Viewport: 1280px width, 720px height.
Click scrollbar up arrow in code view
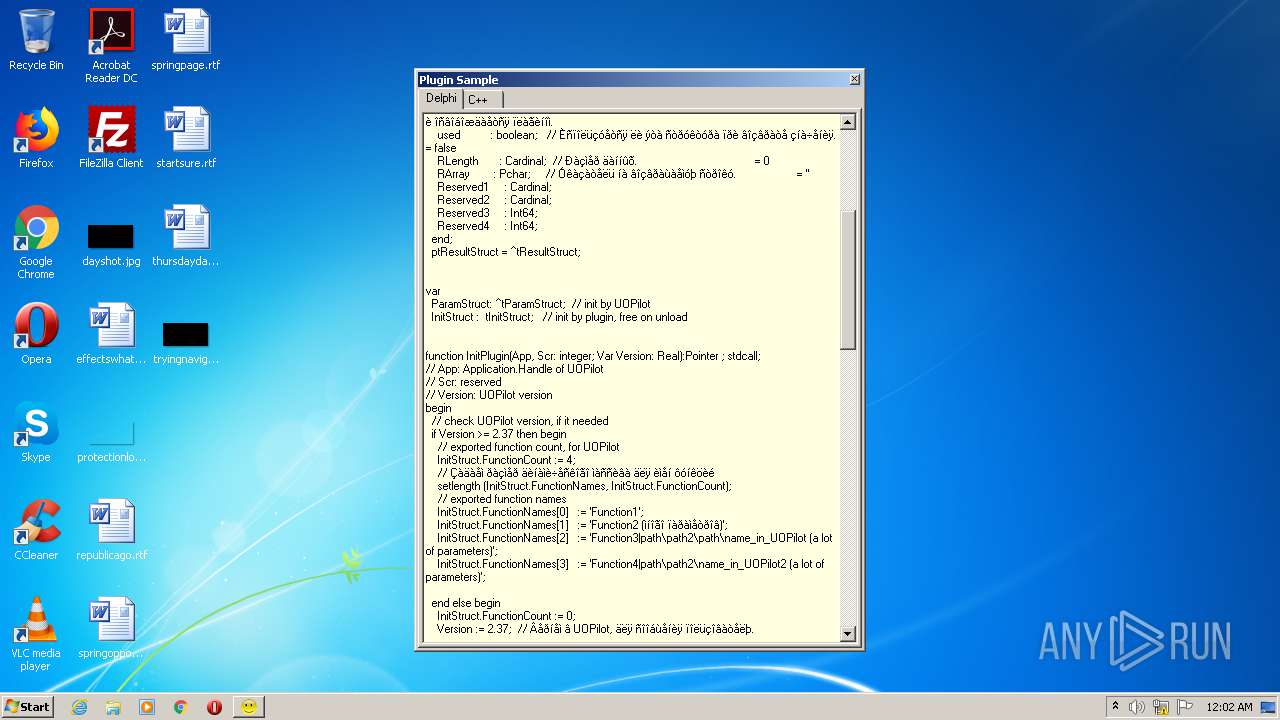pos(847,122)
